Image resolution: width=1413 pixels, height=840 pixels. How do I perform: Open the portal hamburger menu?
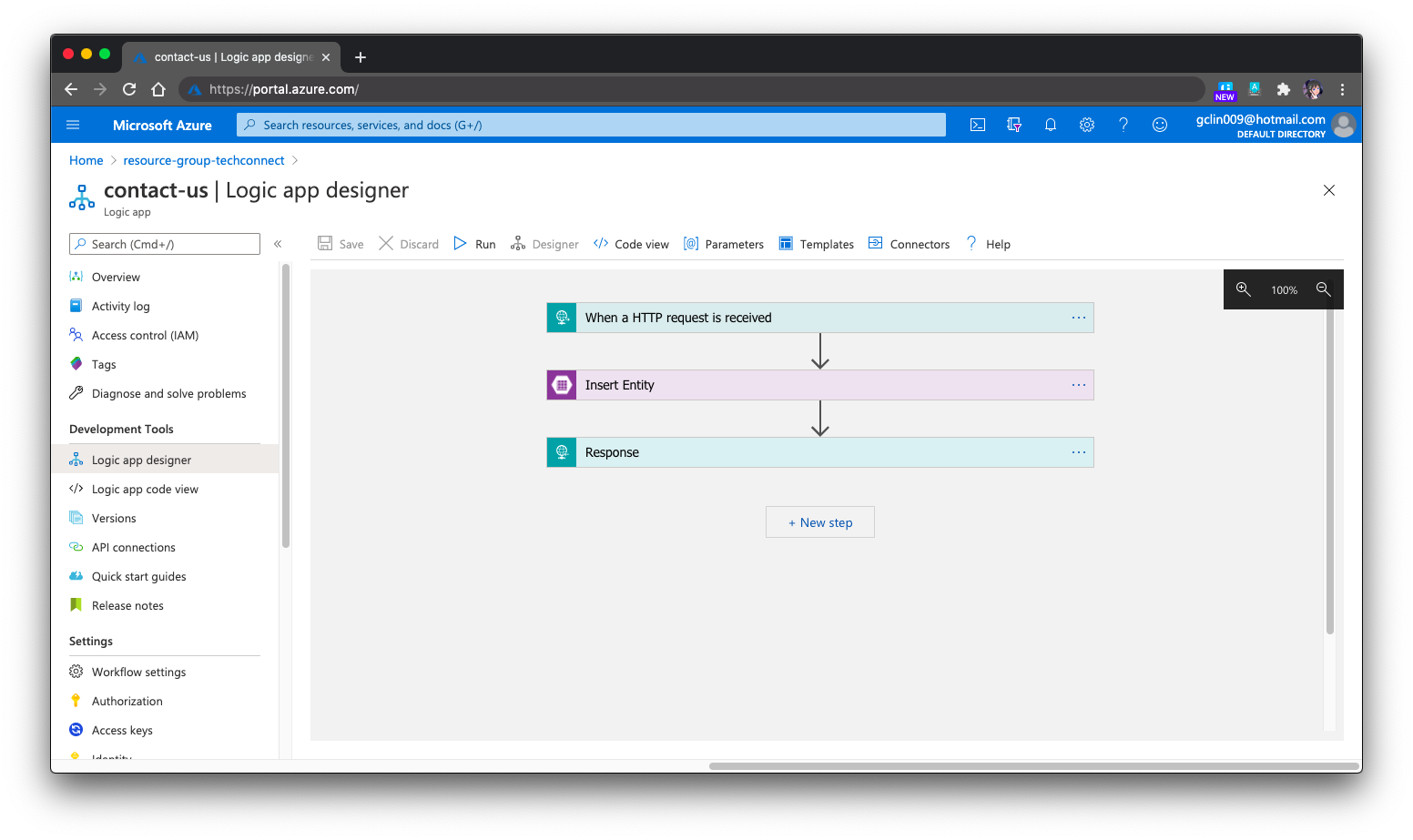(x=72, y=125)
